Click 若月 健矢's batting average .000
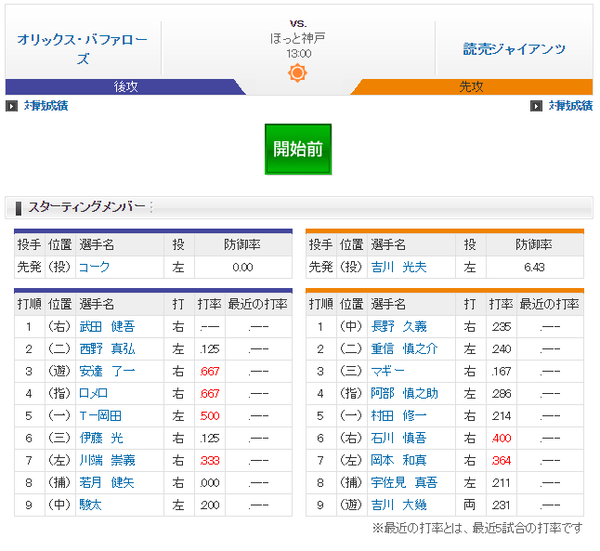Screen dimensions: 600x551 210,483
